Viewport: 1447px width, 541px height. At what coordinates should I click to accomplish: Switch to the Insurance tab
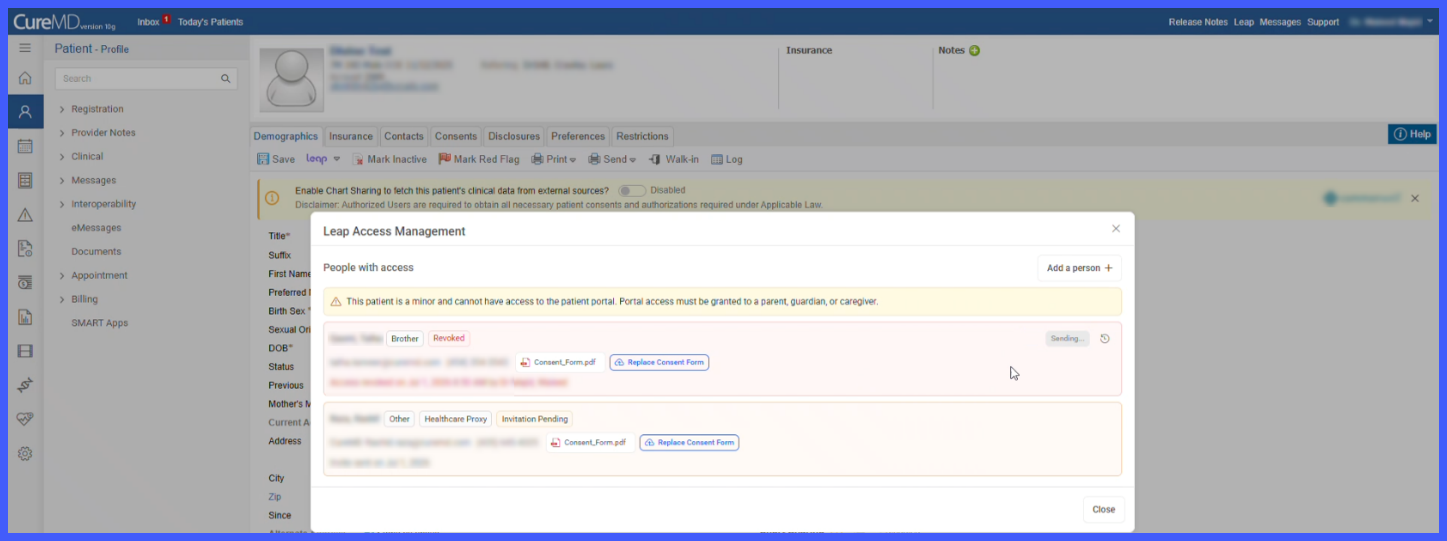(x=351, y=136)
